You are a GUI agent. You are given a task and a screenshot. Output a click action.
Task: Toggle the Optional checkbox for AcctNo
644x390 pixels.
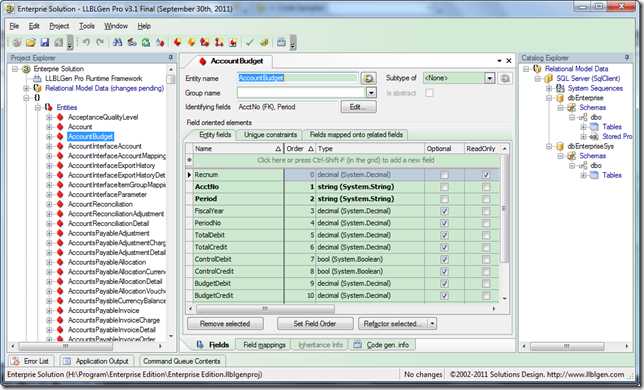(444, 187)
